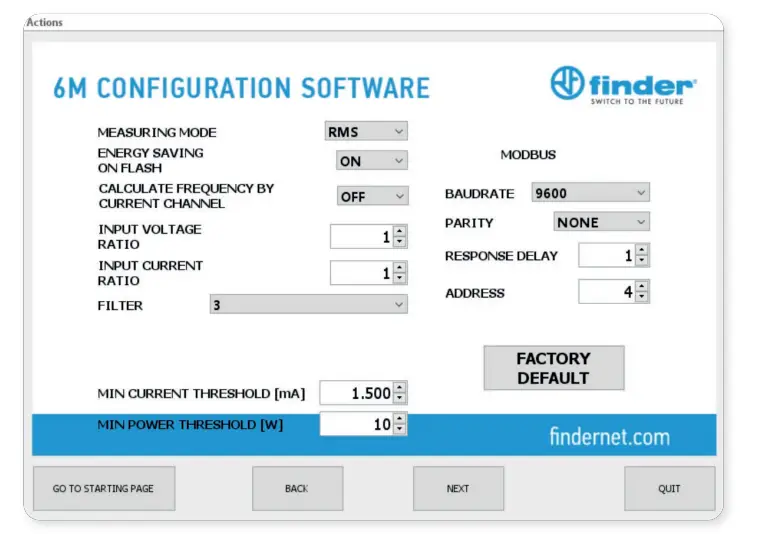Increase the Modbus Address value

coord(642,286)
